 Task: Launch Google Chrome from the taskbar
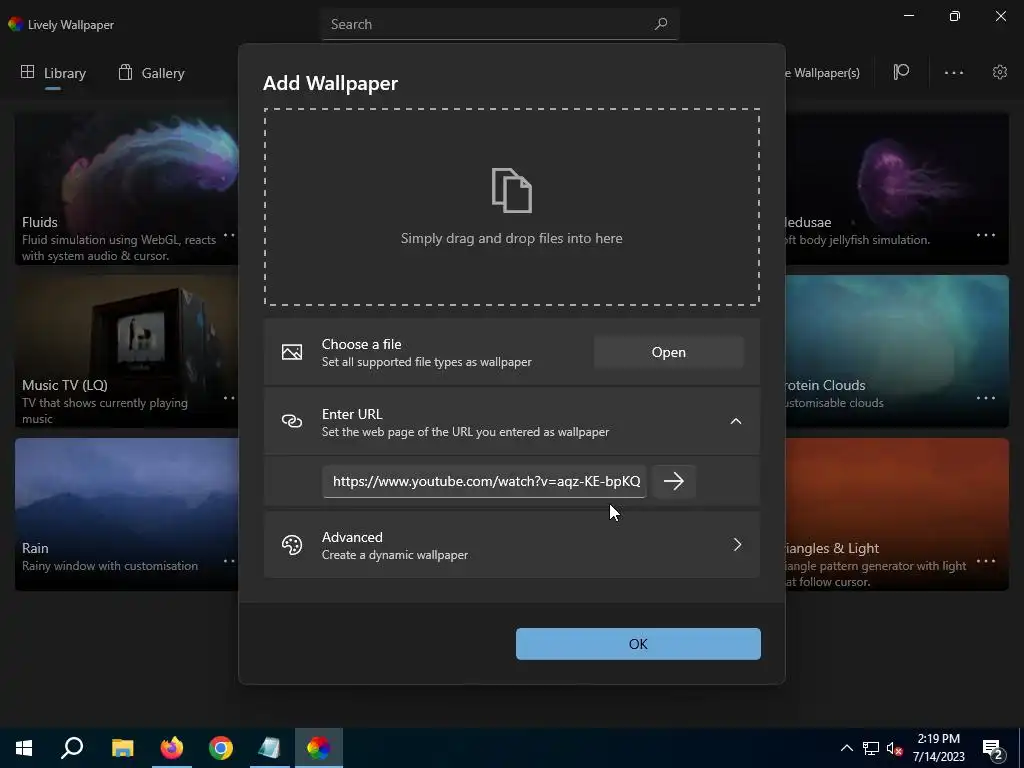coord(221,748)
